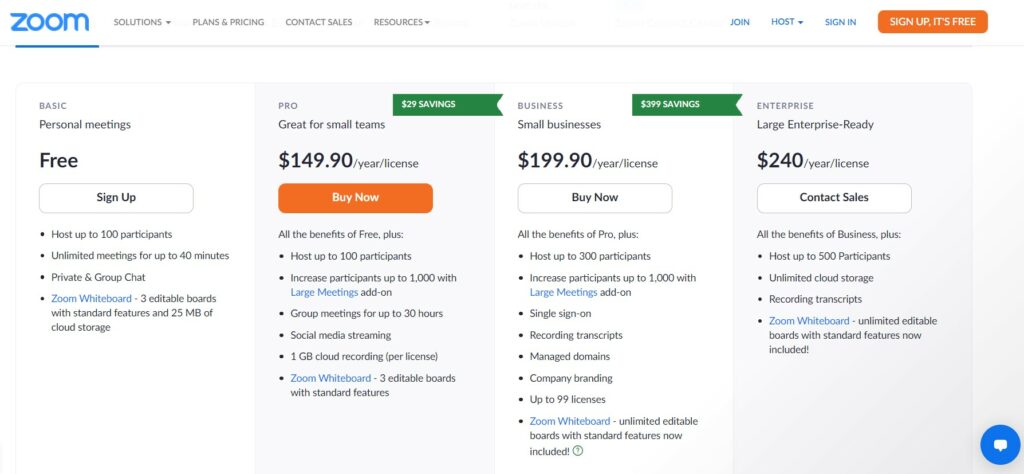Click the Sign In link
Viewport: 1024px width, 474px height.
point(840,22)
